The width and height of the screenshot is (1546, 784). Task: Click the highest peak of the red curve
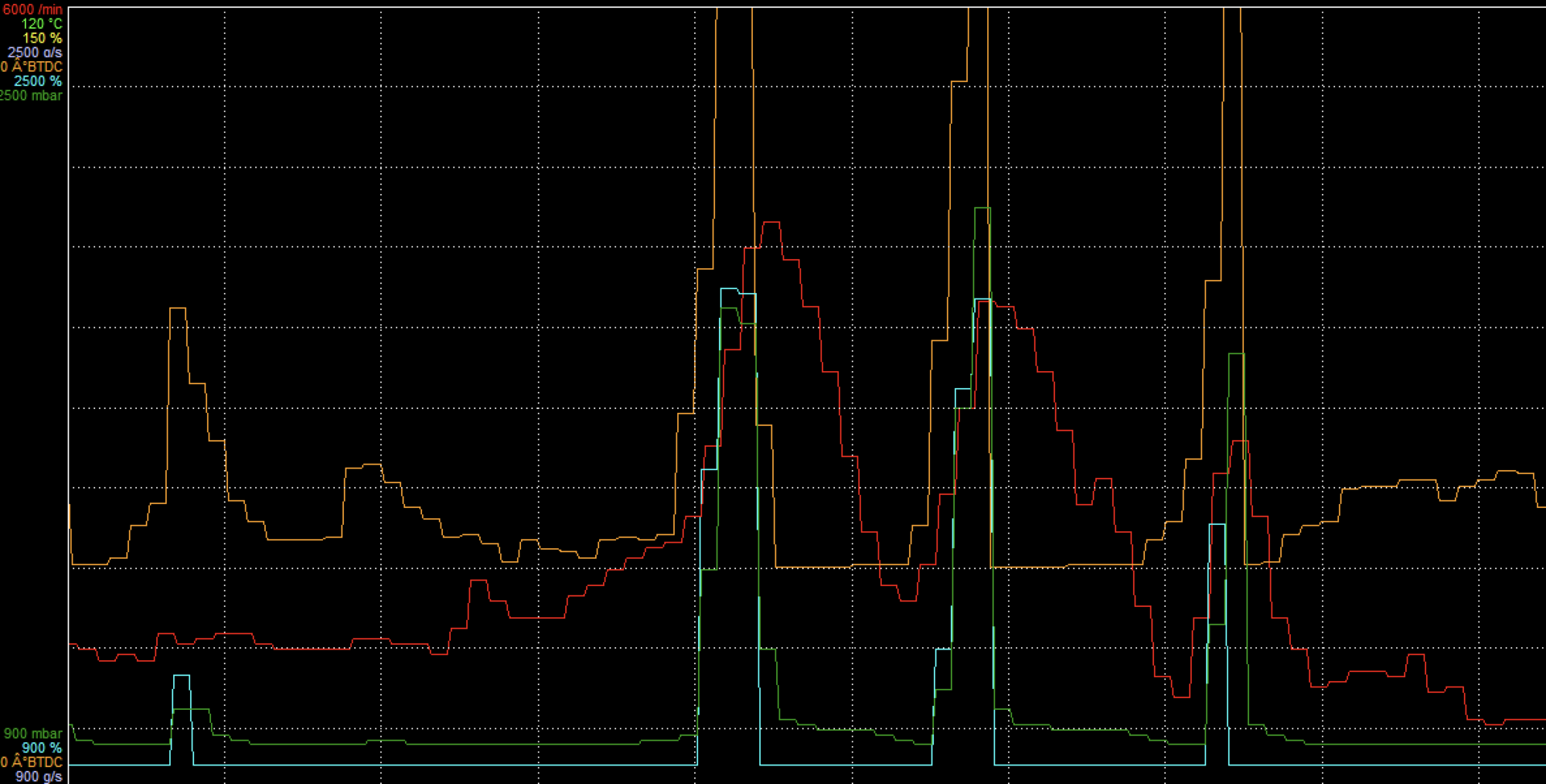[x=771, y=222]
